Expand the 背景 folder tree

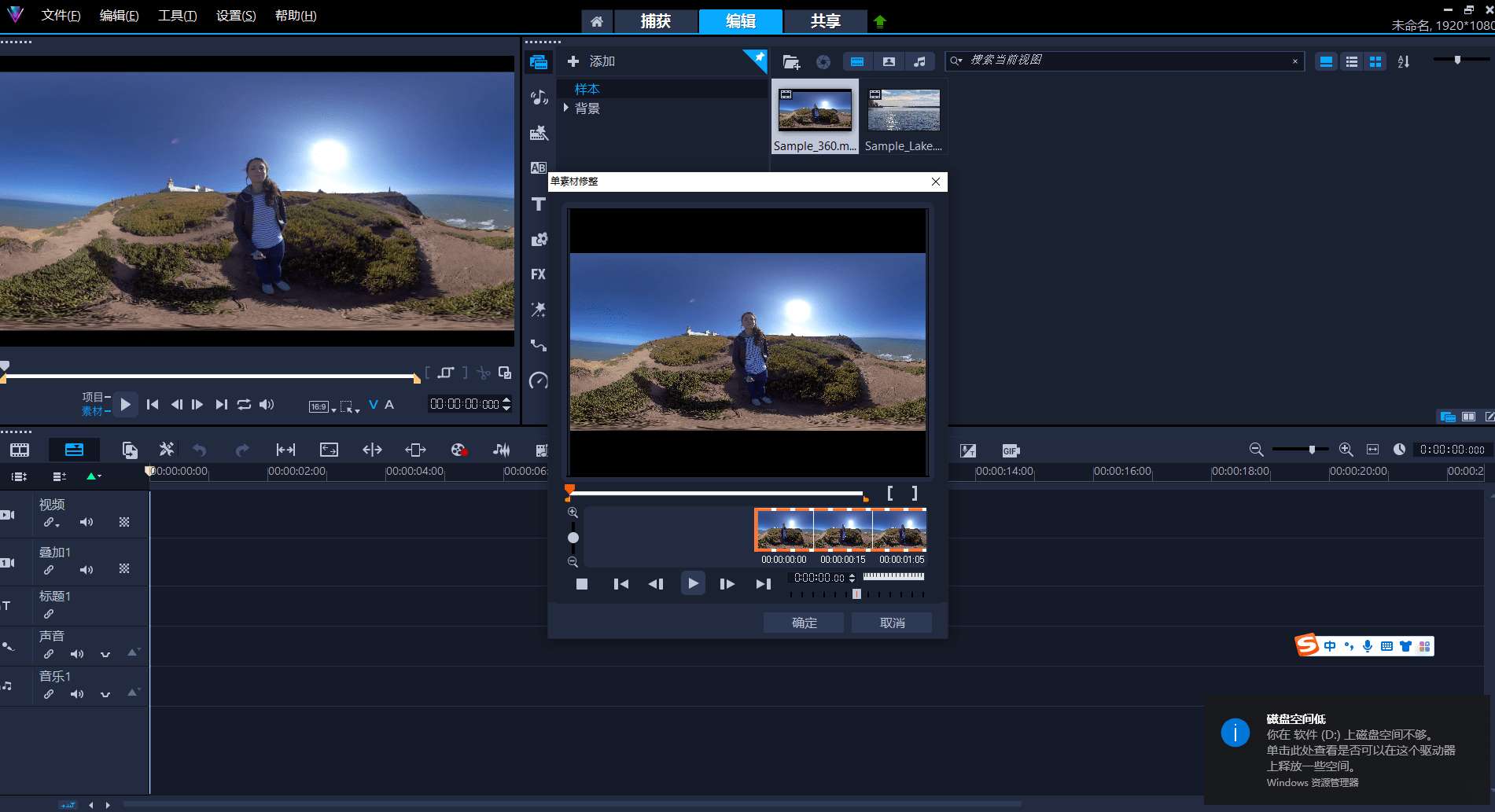(x=566, y=108)
